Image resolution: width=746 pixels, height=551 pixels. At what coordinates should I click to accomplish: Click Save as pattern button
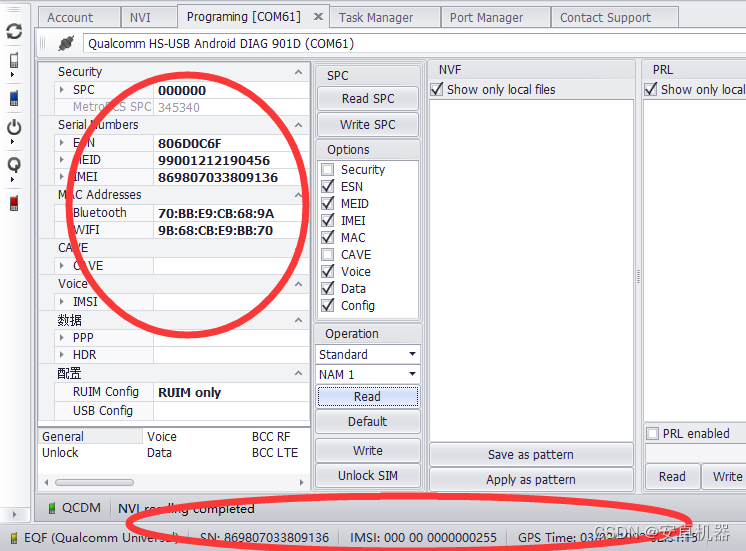531,454
